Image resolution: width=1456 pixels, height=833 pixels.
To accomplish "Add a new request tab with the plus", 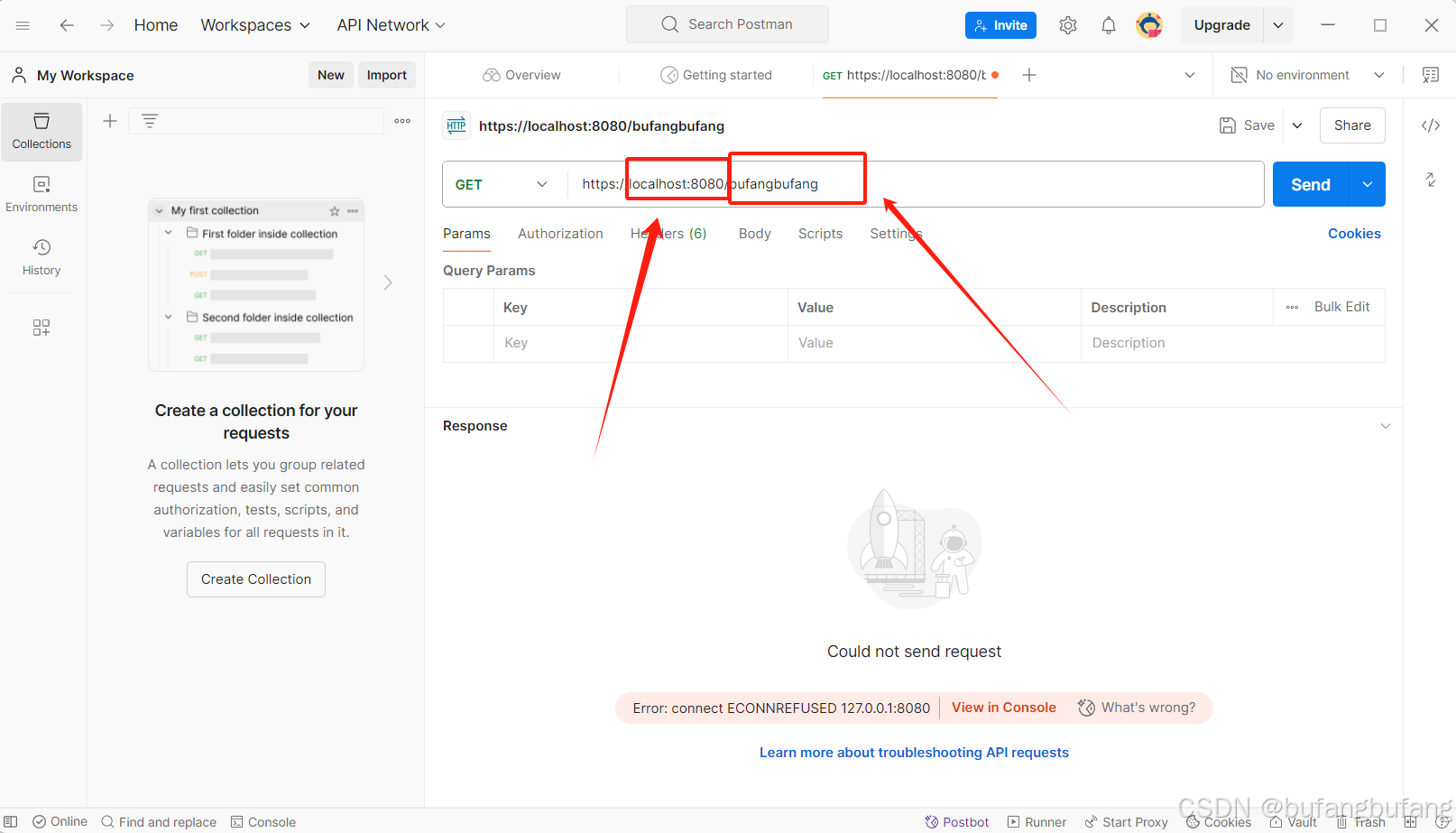I will (1029, 75).
